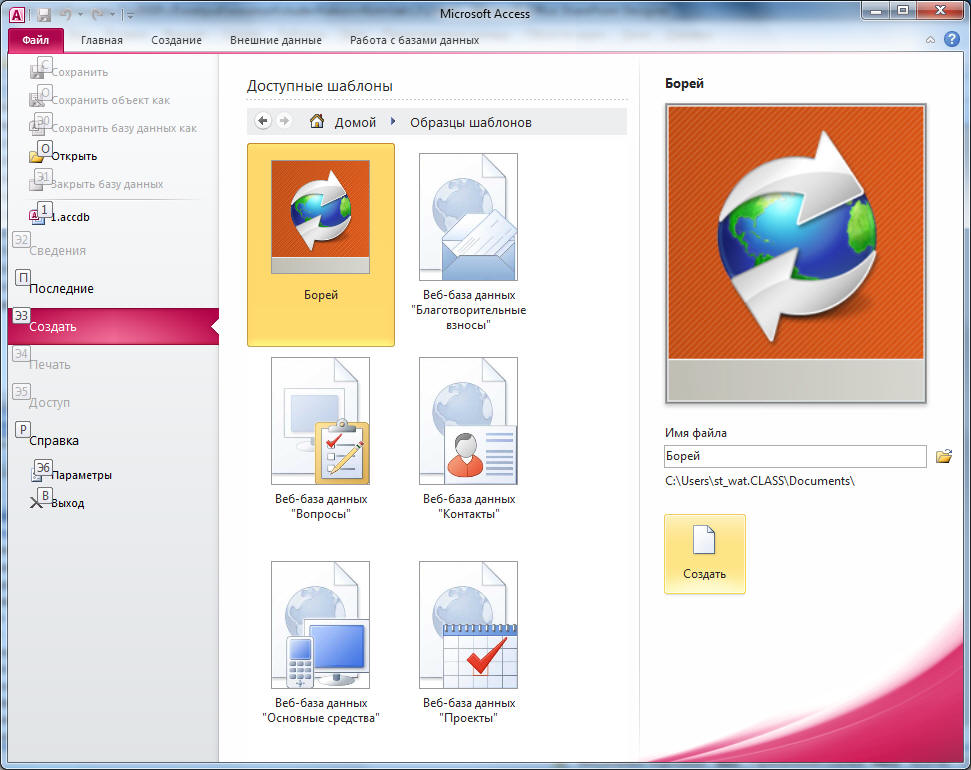This screenshot has width=971, height=770.
Task: Select Работа с базами данных tab
Action: coord(414,40)
